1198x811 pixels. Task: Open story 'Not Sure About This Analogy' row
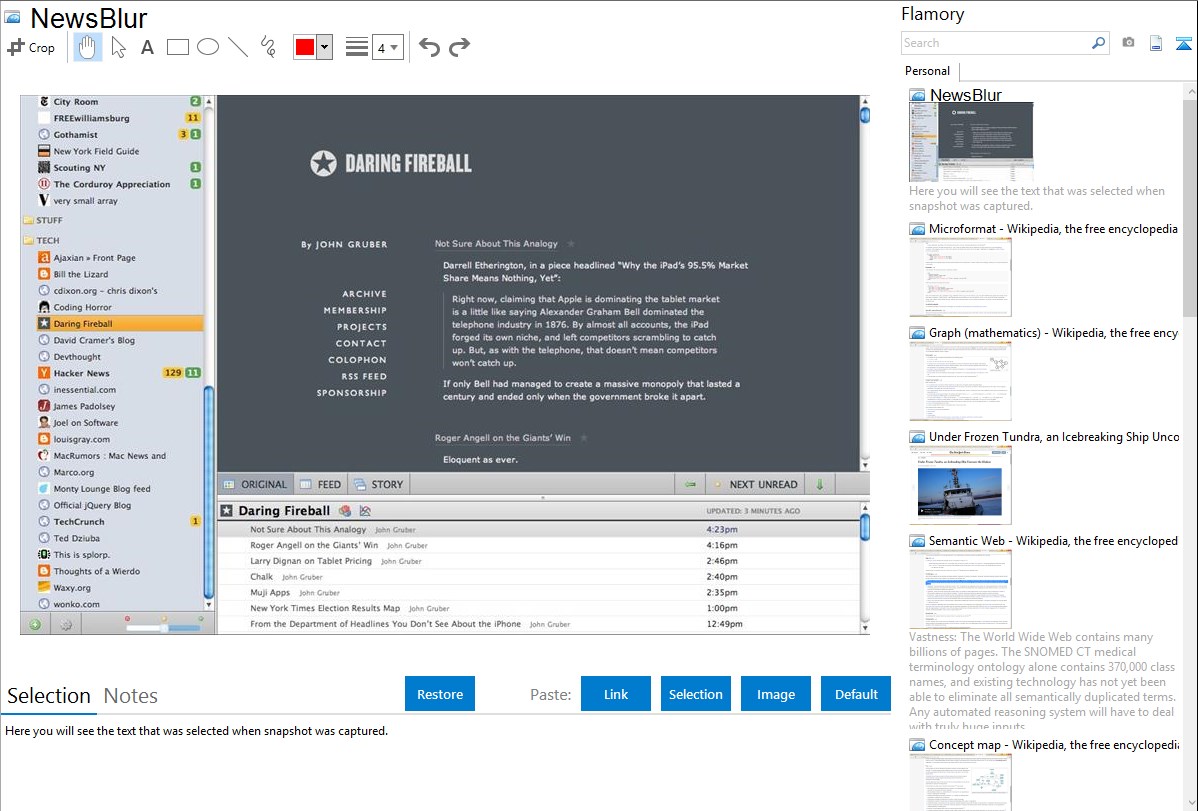point(539,529)
